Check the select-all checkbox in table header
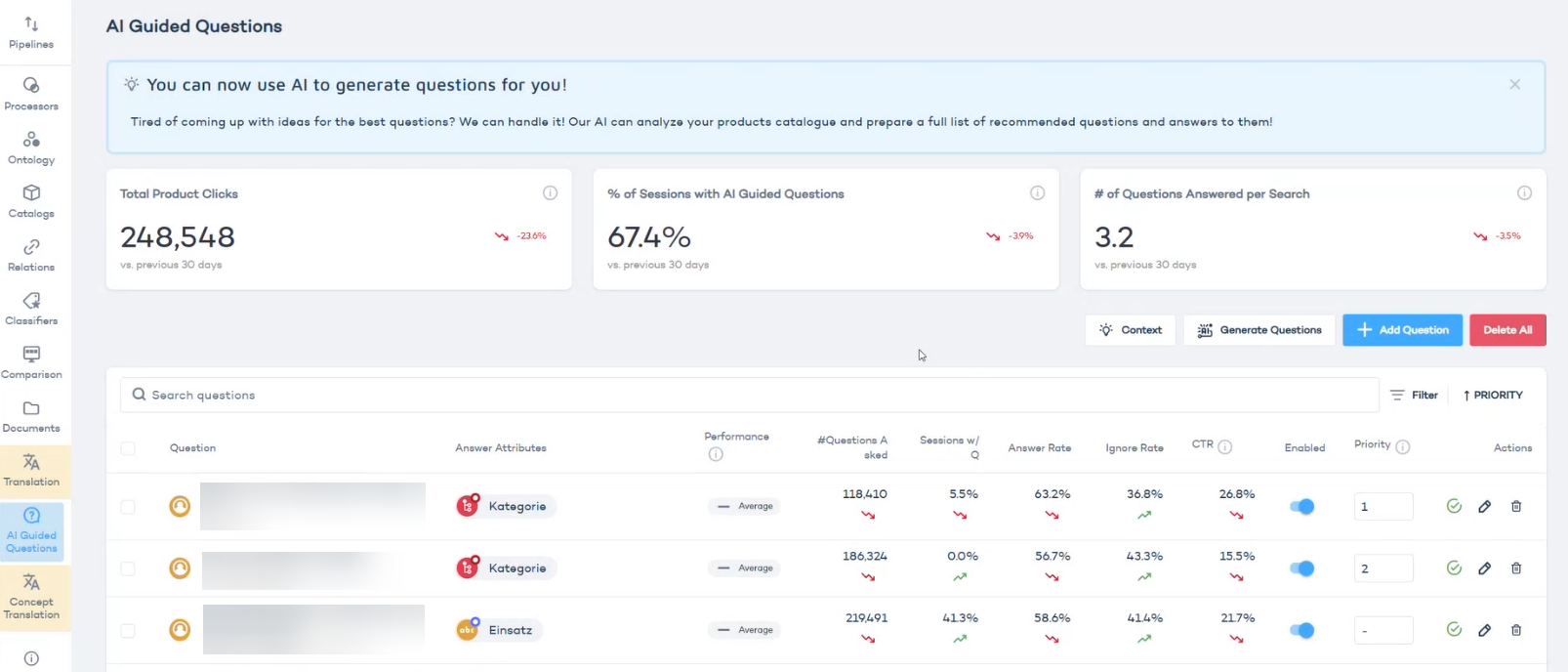The height and width of the screenshot is (672, 1568). click(x=128, y=448)
